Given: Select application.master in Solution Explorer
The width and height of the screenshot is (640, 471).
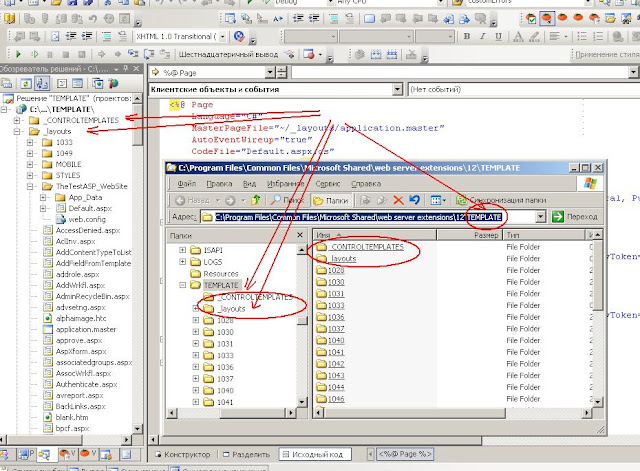Looking at the screenshot, I should (86, 329).
